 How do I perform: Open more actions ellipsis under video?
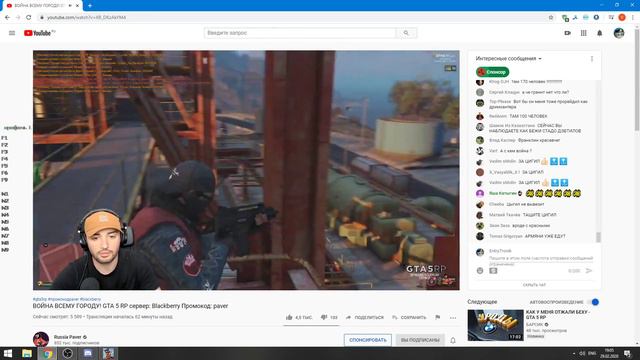coord(453,318)
